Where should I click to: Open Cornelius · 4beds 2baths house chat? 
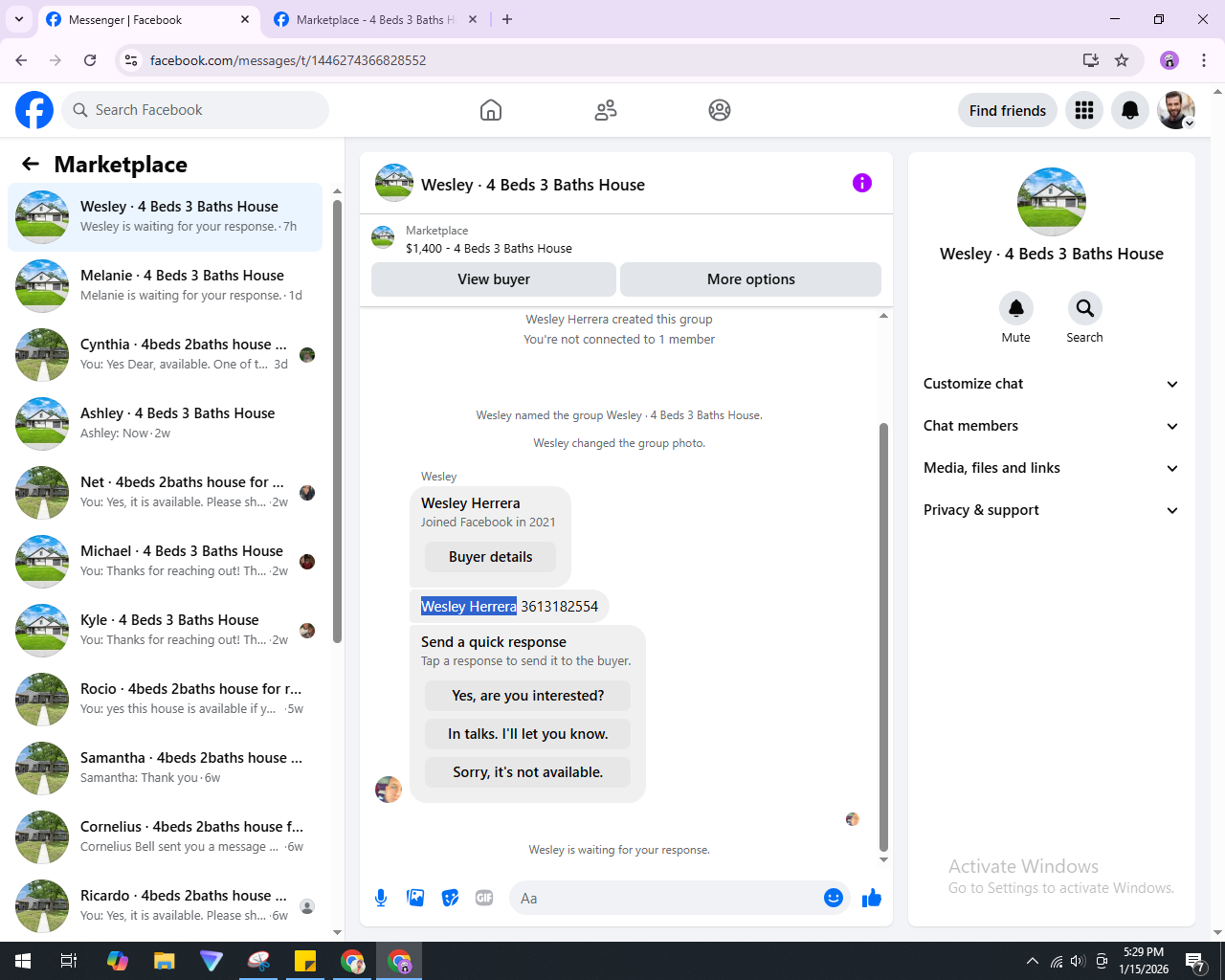point(166,837)
